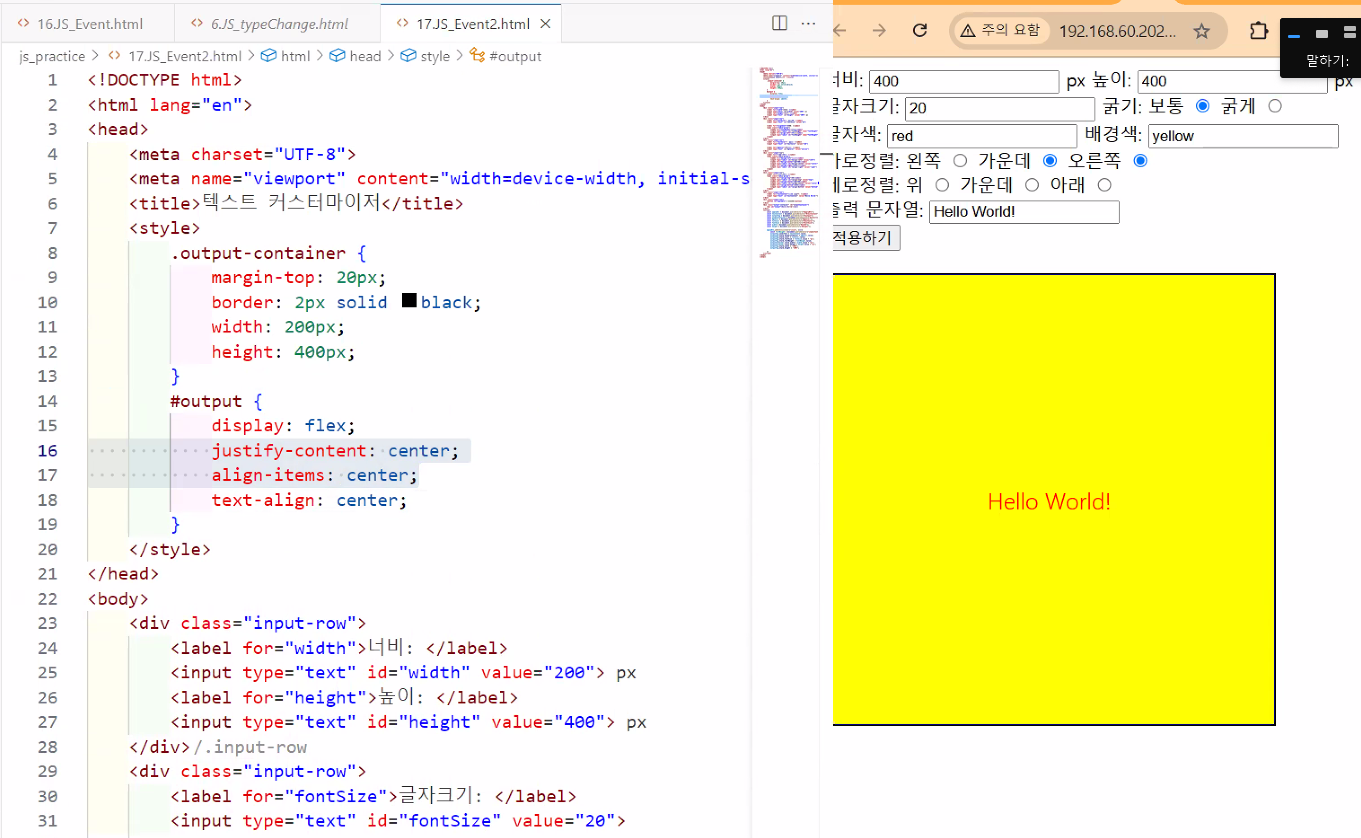Close the 17.JS_Event2.html editor tab
Image resolution: width=1361 pixels, height=838 pixels.
pos(546,23)
